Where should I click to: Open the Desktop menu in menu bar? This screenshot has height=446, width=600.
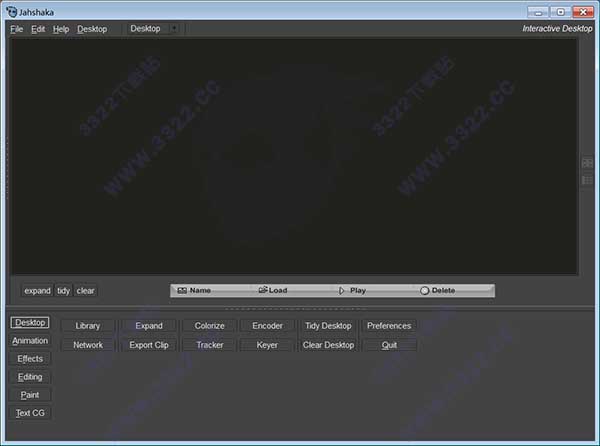coord(92,29)
